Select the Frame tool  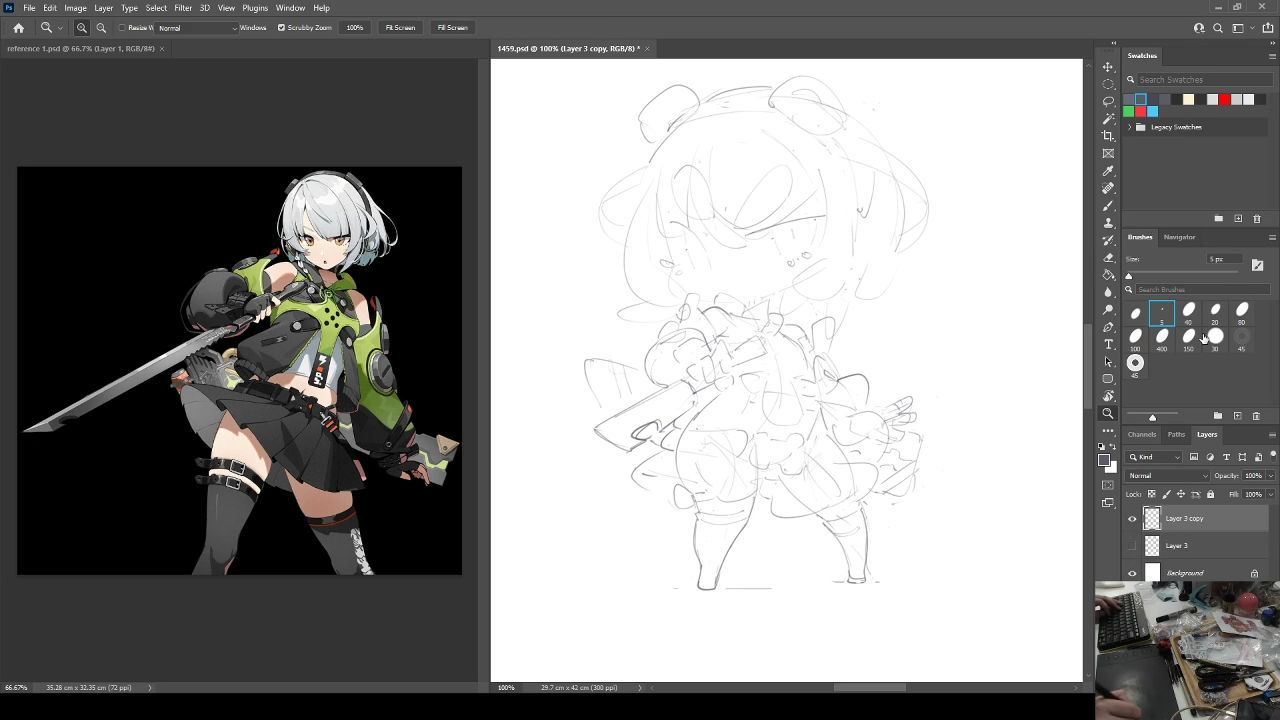point(1108,153)
